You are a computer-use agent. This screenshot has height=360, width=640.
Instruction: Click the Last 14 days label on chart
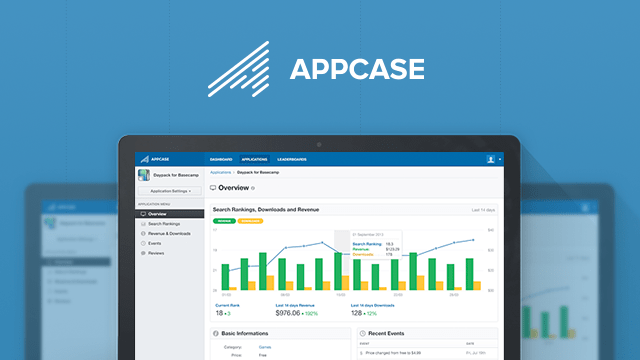click(483, 210)
